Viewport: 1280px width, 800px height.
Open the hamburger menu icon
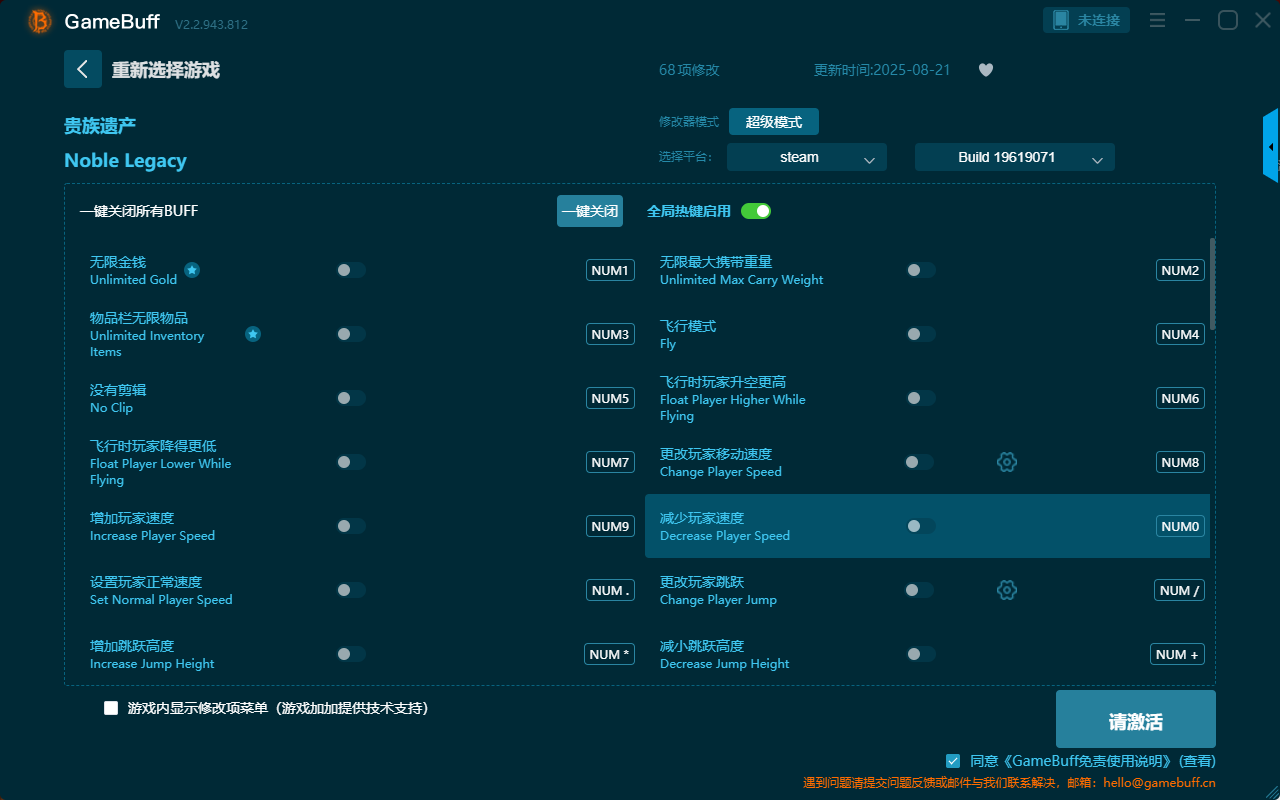coord(1157,20)
